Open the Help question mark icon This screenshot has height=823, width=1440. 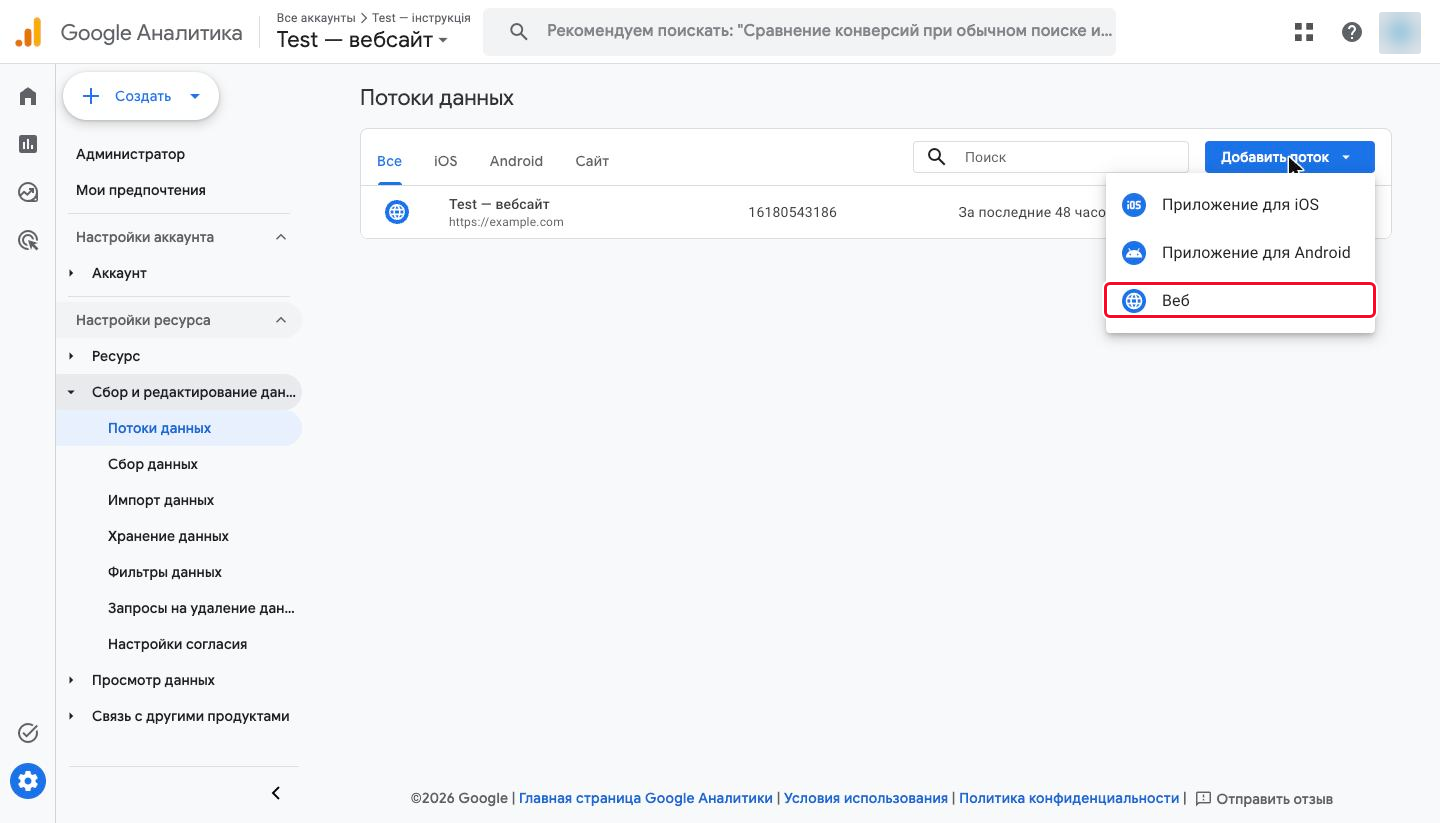coord(1352,32)
